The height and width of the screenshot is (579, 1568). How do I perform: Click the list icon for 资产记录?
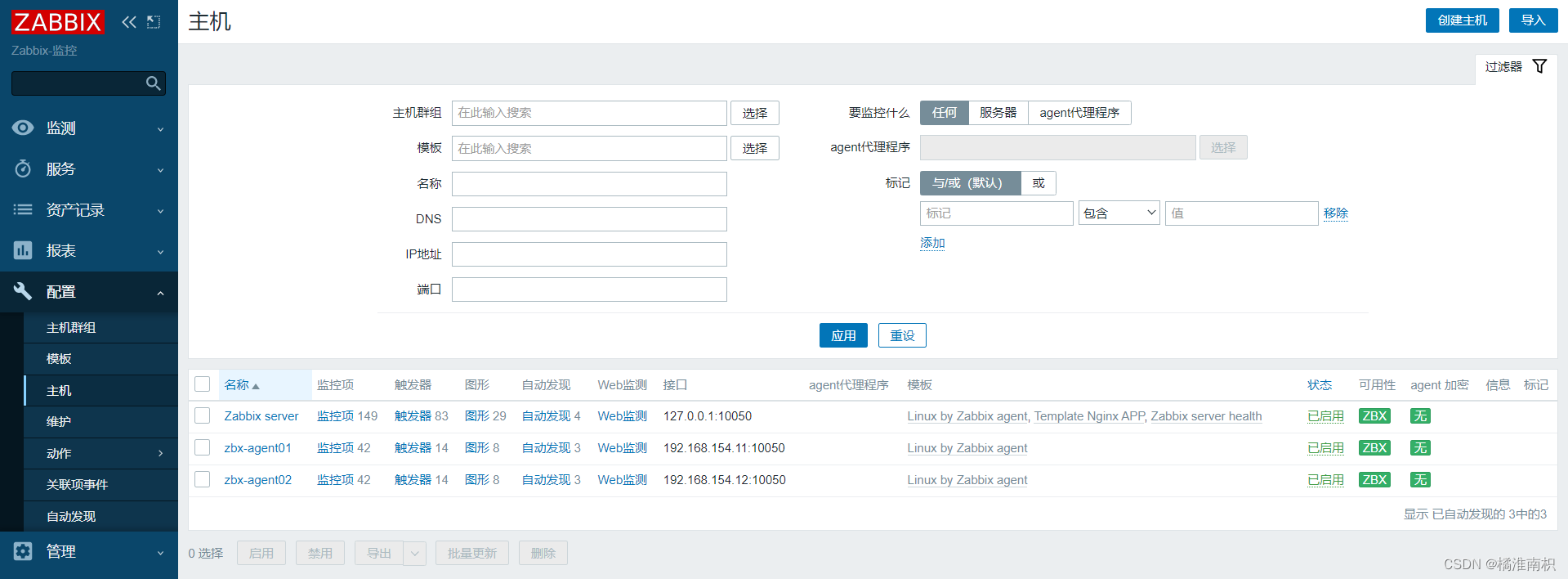pyautogui.click(x=23, y=209)
